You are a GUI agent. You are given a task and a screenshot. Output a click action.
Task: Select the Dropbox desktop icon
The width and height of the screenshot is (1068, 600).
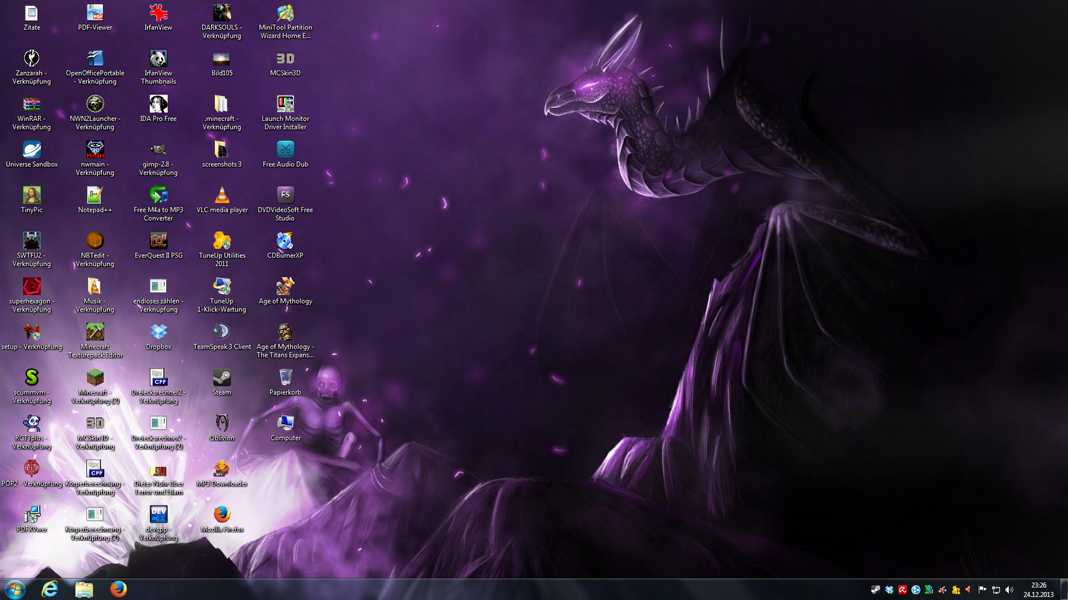[158, 332]
